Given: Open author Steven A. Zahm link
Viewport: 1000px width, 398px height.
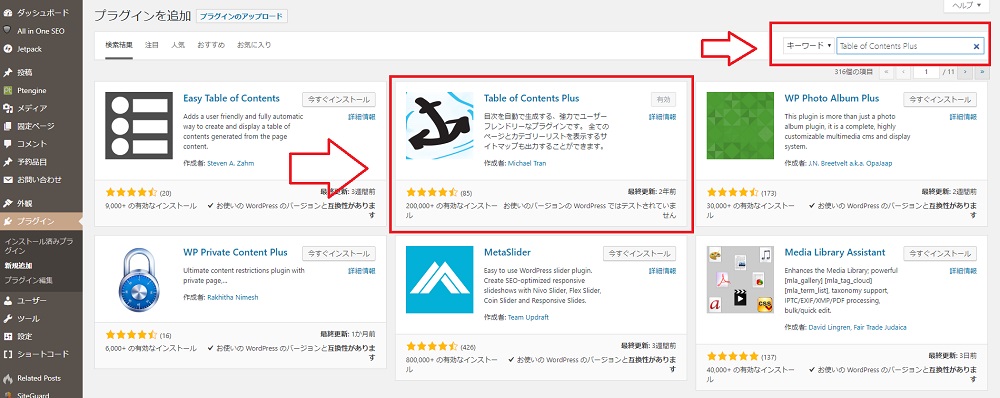Looking at the screenshot, I should point(231,163).
